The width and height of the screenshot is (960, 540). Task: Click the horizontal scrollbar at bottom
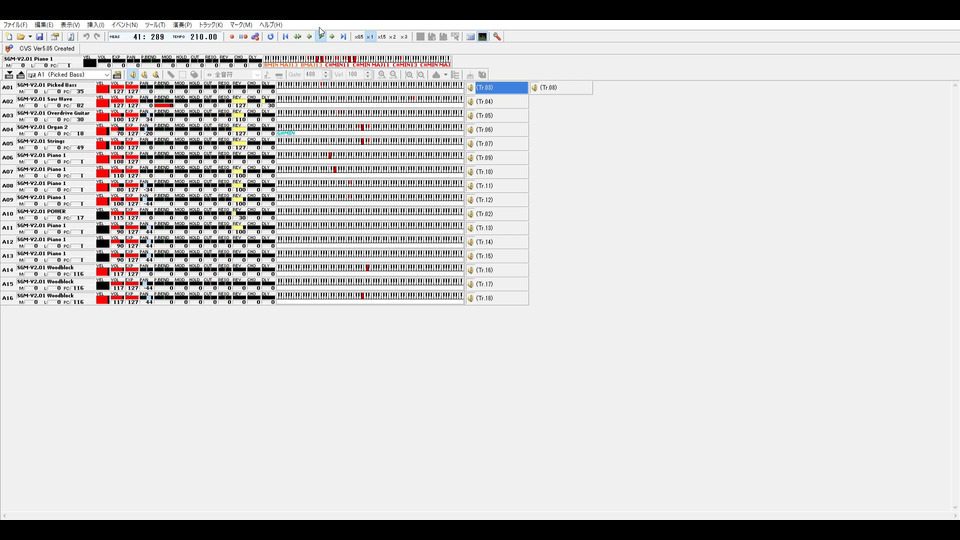click(478, 516)
